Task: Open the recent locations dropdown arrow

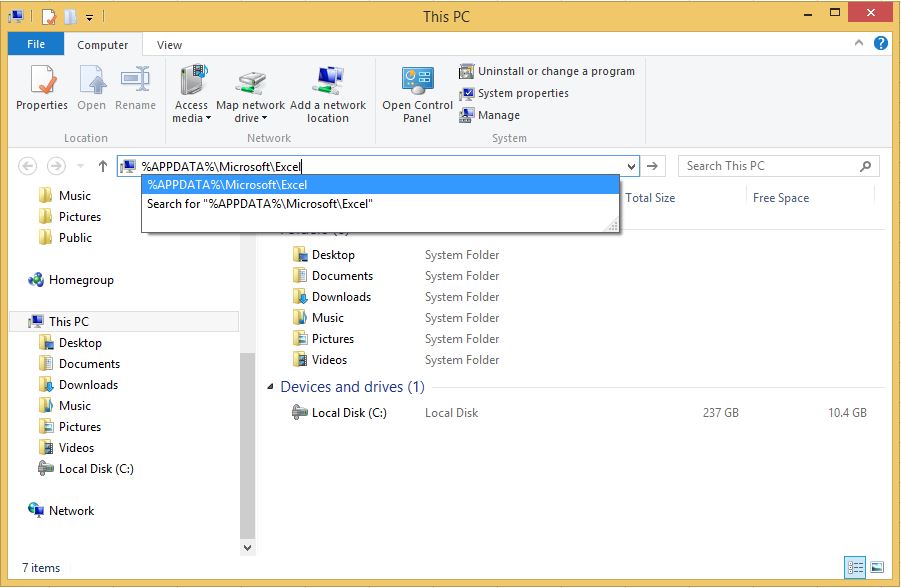Action: (80, 166)
